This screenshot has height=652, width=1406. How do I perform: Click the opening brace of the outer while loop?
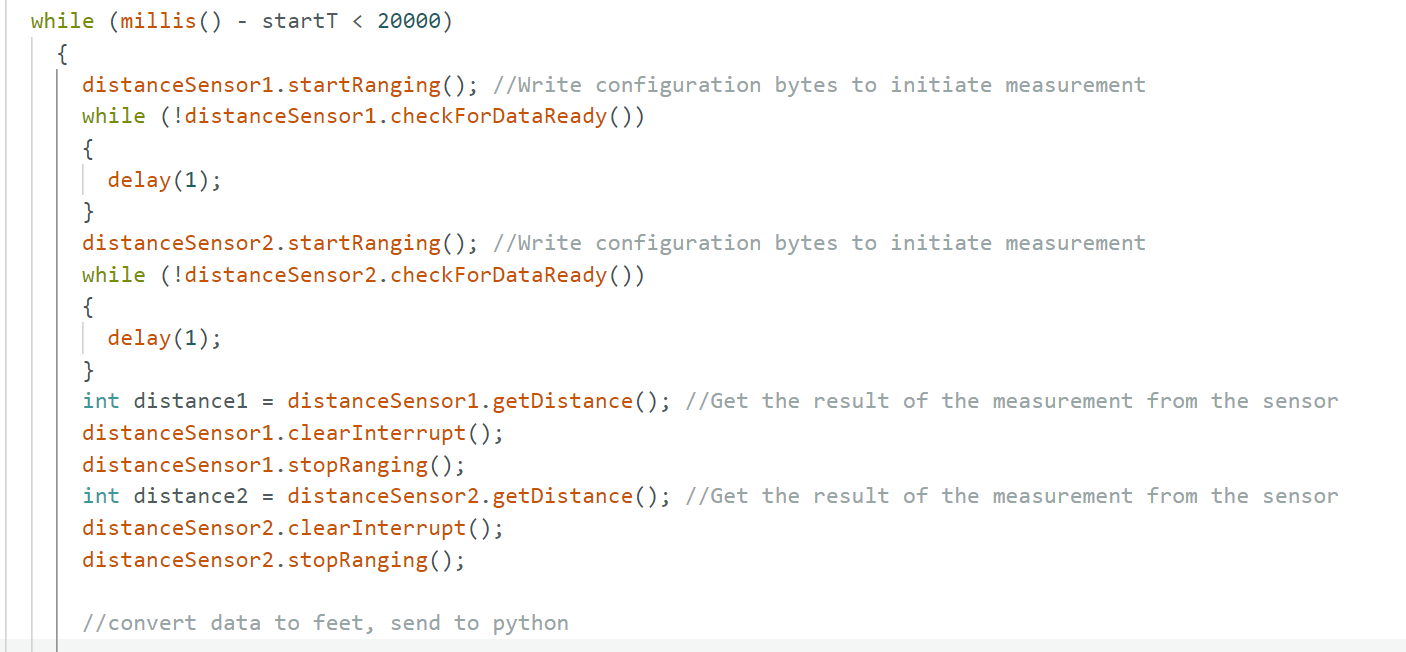click(x=62, y=53)
